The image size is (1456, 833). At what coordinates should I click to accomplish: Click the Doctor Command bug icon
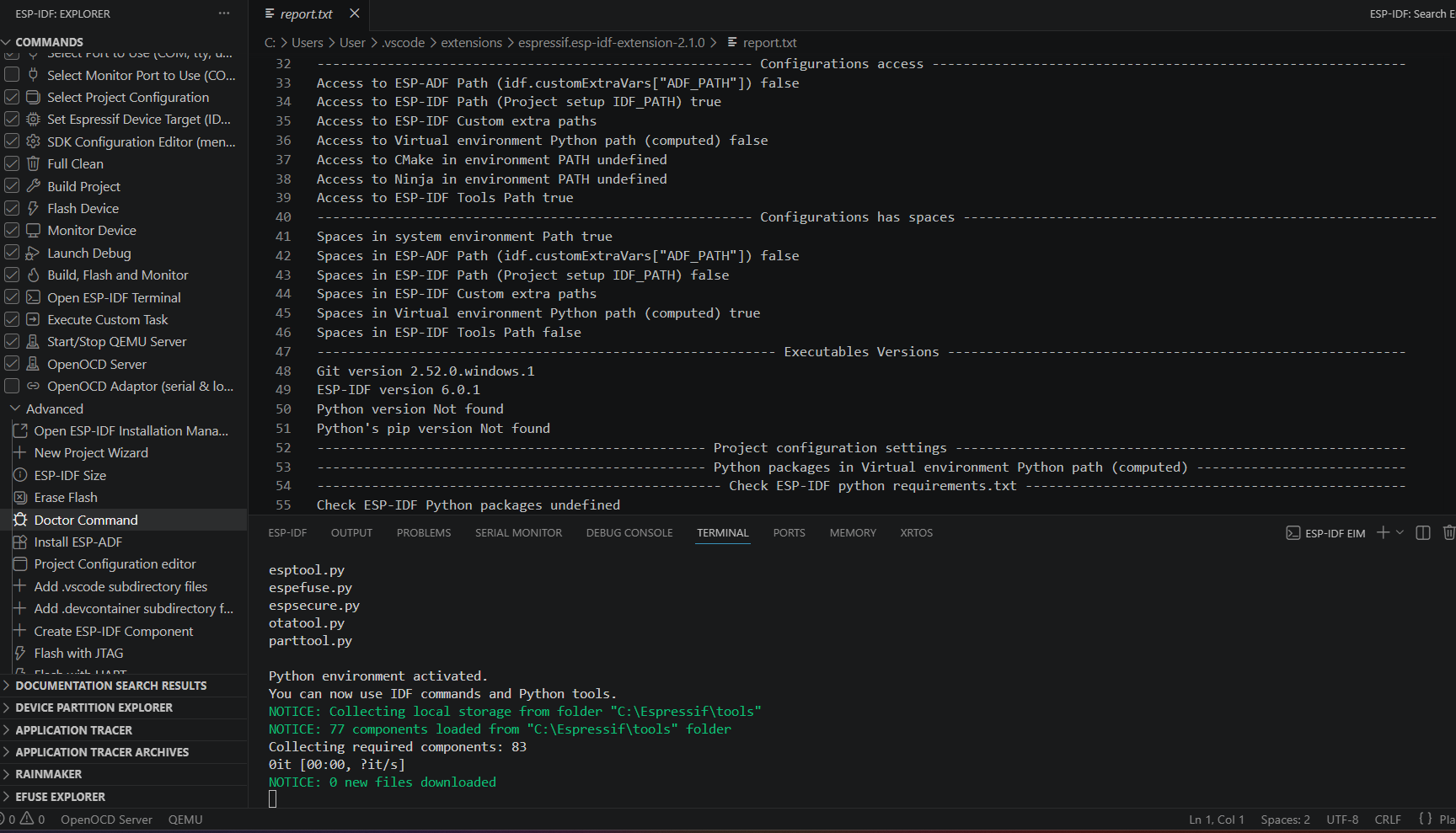[x=20, y=520]
